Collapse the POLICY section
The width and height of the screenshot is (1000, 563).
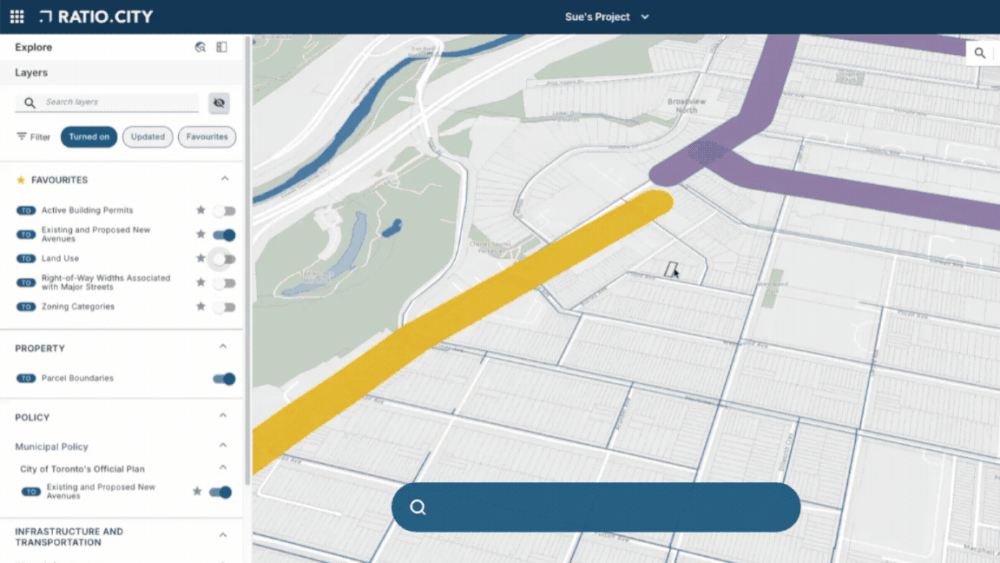pyautogui.click(x=223, y=416)
